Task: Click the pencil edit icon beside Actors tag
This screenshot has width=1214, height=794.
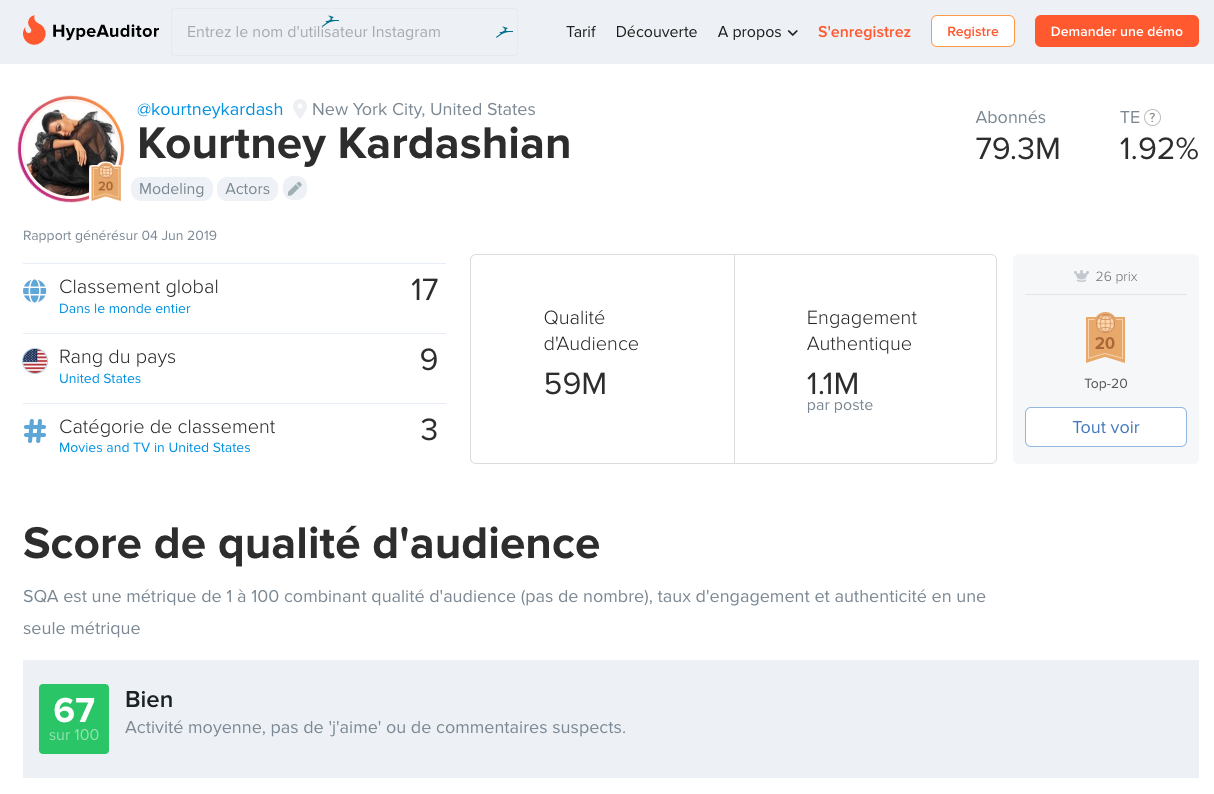Action: tap(294, 188)
